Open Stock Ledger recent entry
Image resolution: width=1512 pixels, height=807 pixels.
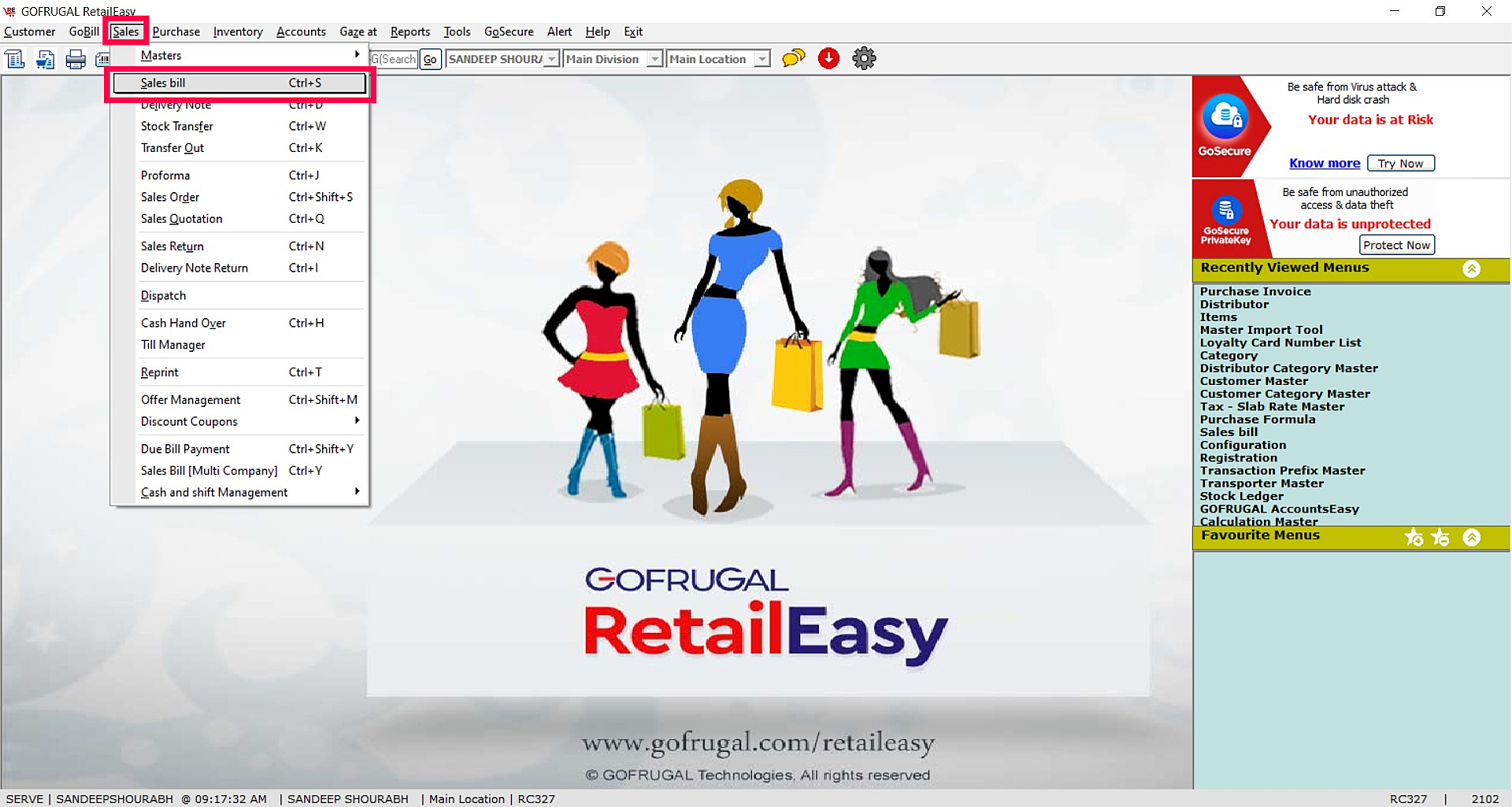[1241, 496]
